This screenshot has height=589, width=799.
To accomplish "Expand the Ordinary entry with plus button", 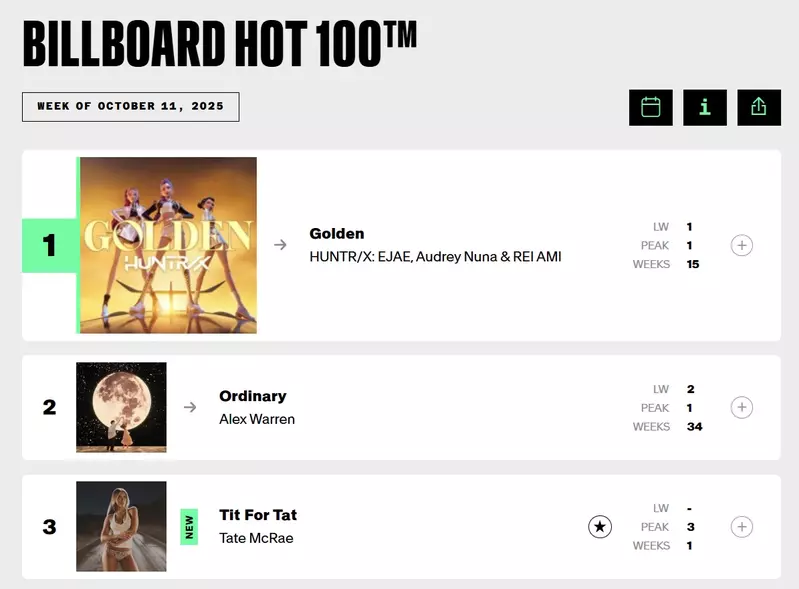I will [741, 407].
